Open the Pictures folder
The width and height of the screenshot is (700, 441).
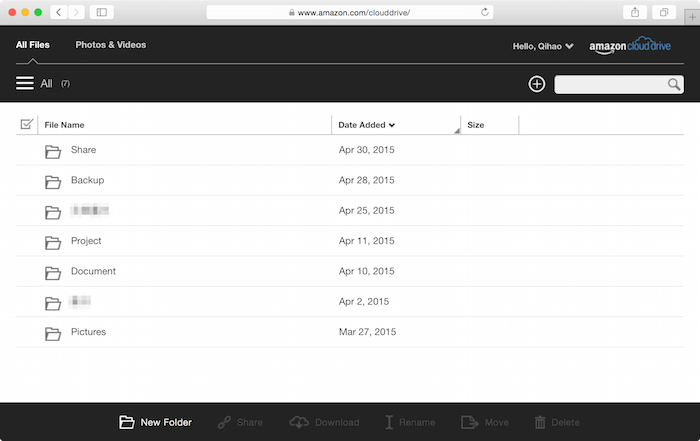tap(88, 332)
